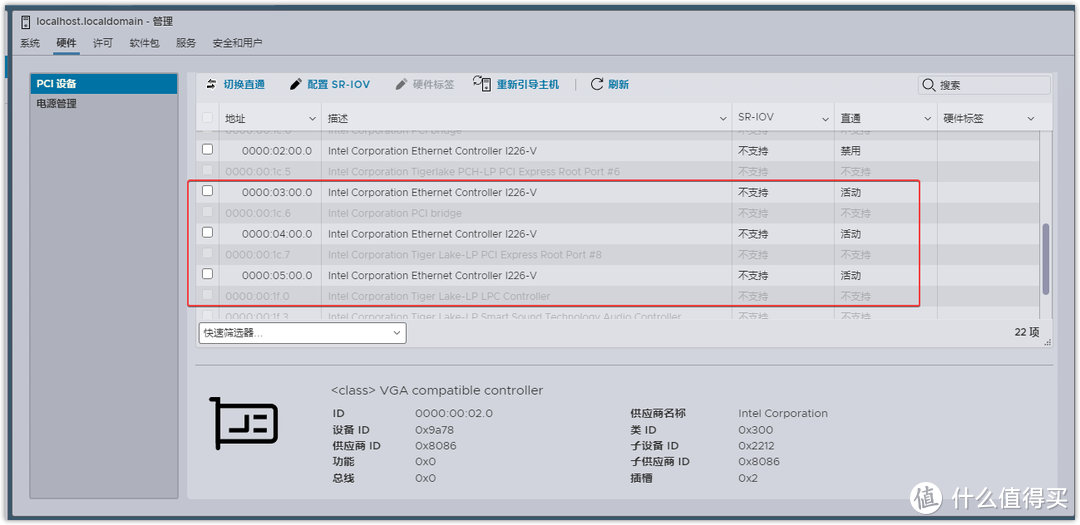This screenshot has width=1080, height=525.
Task: Click the 配置 SR-IOV button
Action: [330, 84]
